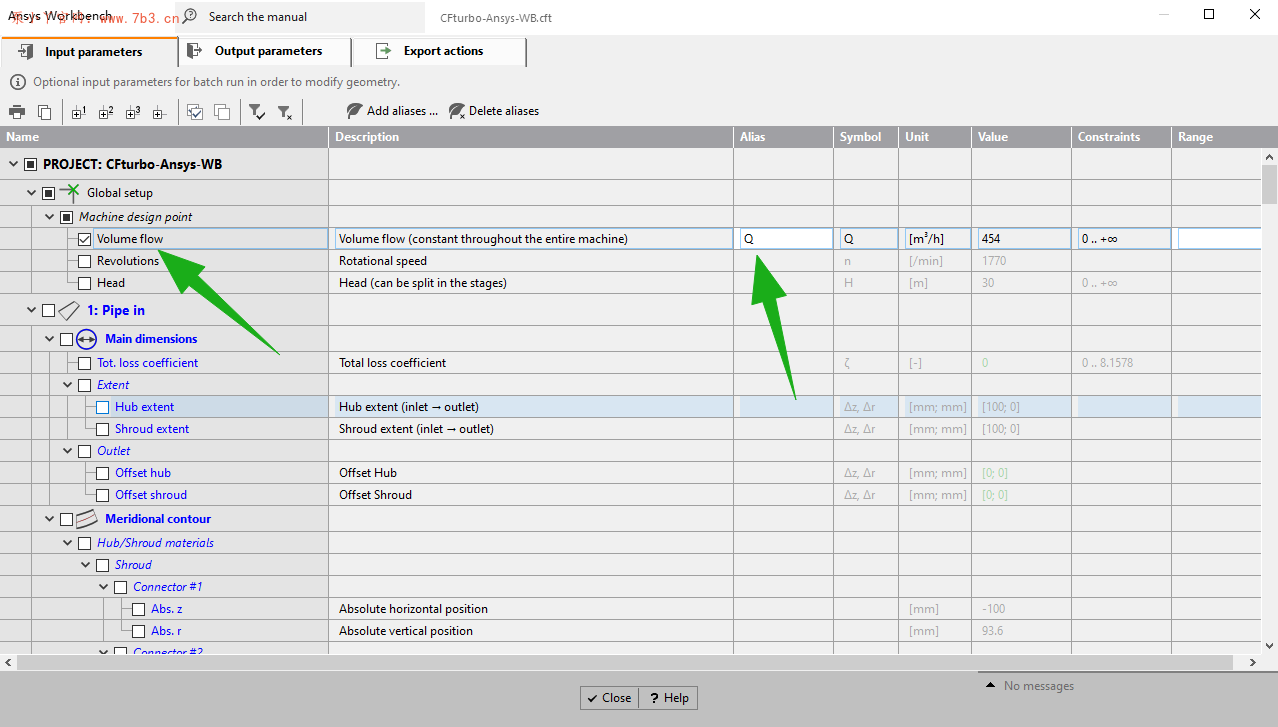Click the Global setup axis icon
This screenshot has width=1278, height=727.
pyautogui.click(x=69, y=193)
